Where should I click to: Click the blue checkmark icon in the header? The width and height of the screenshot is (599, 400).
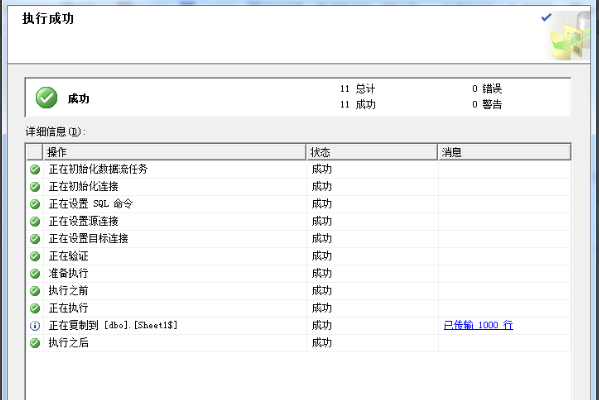pyautogui.click(x=546, y=18)
